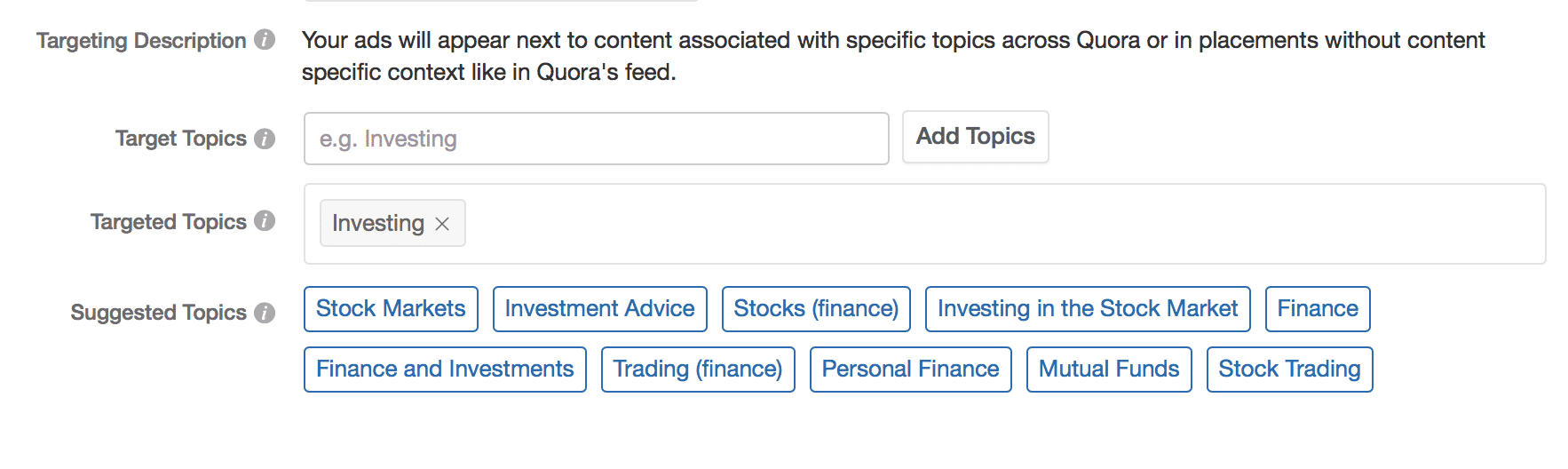
Task: Click the Targeted Topics info icon
Action: (x=265, y=221)
